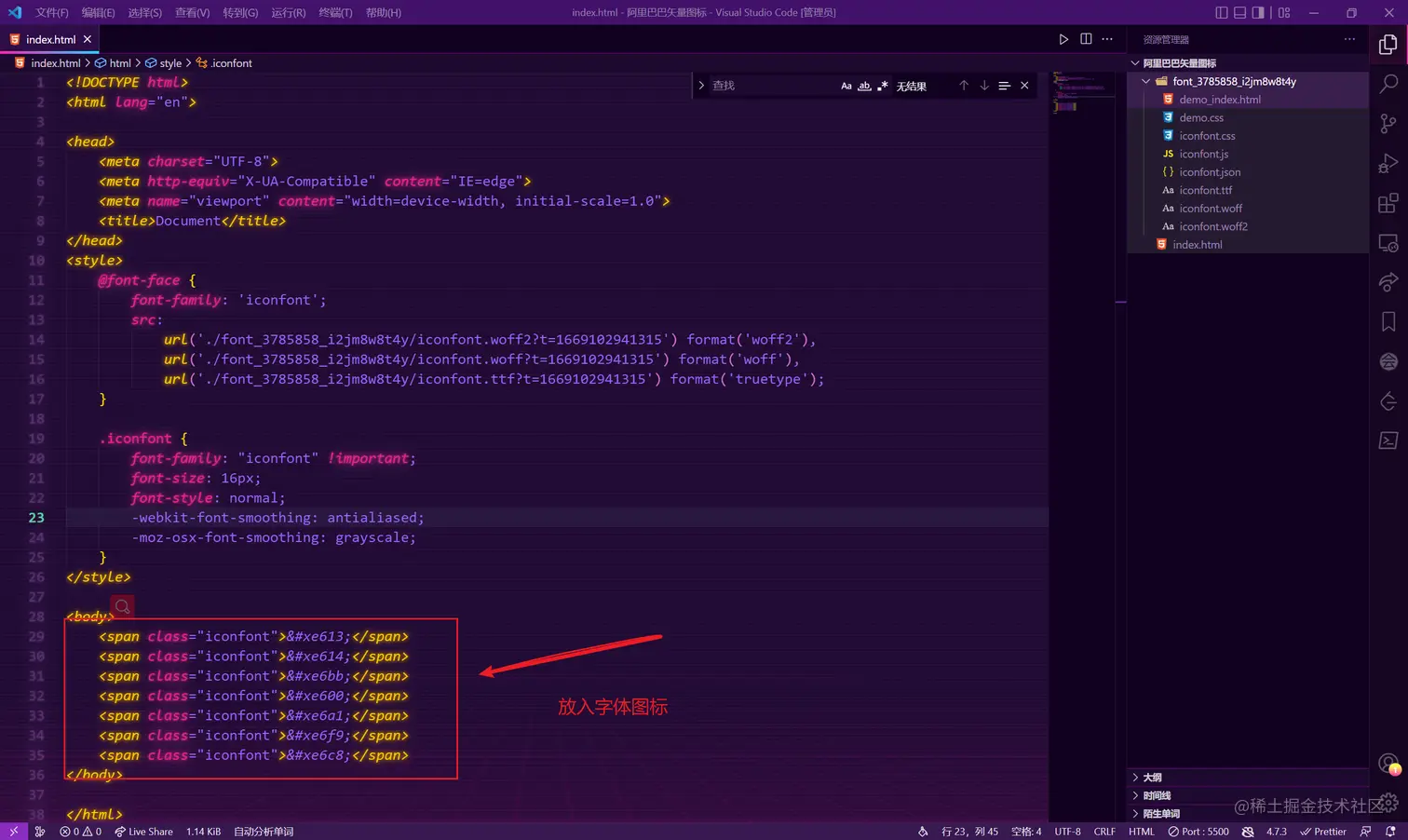Toggle Find in Selection
Image resolution: width=1408 pixels, height=840 pixels.
[1004, 86]
